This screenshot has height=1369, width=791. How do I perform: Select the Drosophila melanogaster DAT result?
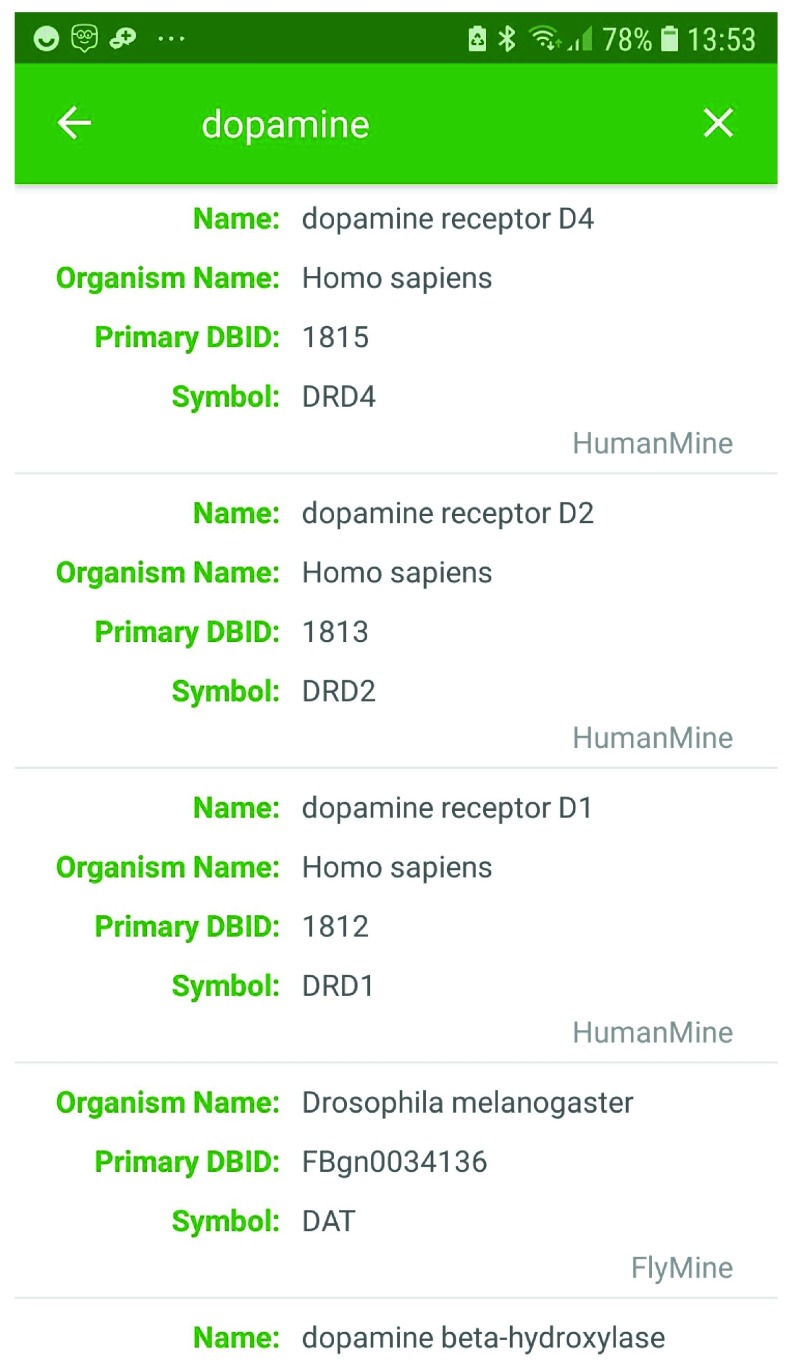click(396, 1180)
